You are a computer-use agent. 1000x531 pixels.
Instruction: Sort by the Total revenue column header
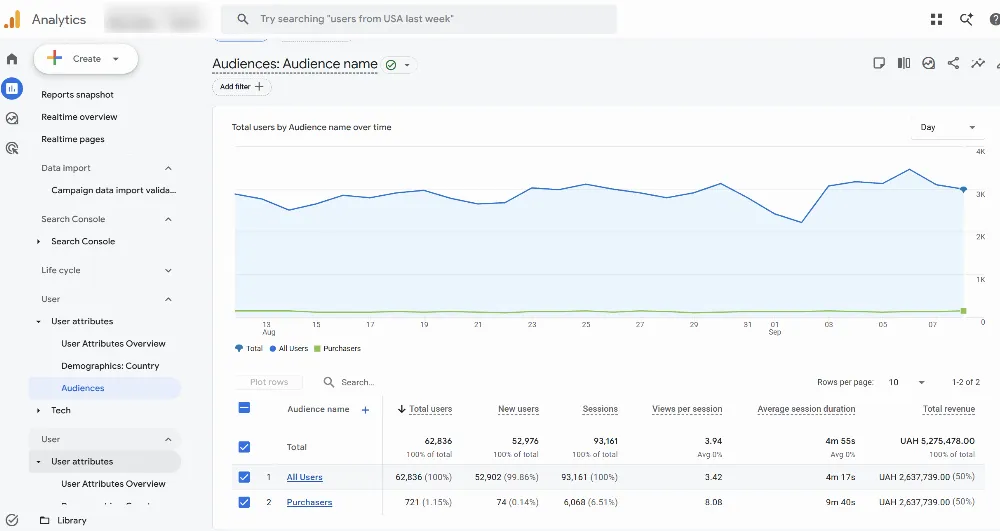[x=948, y=409]
